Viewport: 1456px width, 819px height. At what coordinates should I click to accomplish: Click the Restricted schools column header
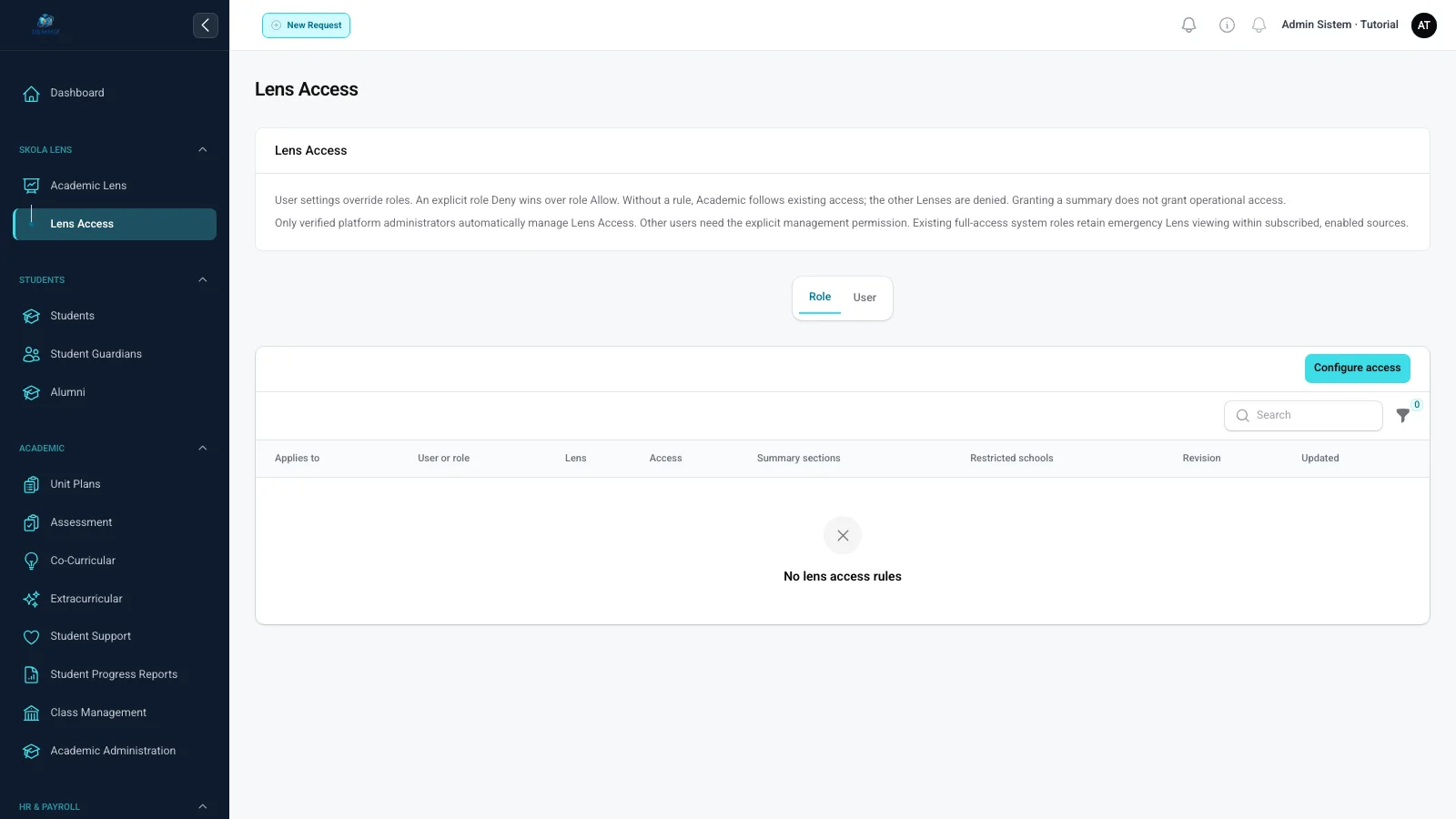1011,459
